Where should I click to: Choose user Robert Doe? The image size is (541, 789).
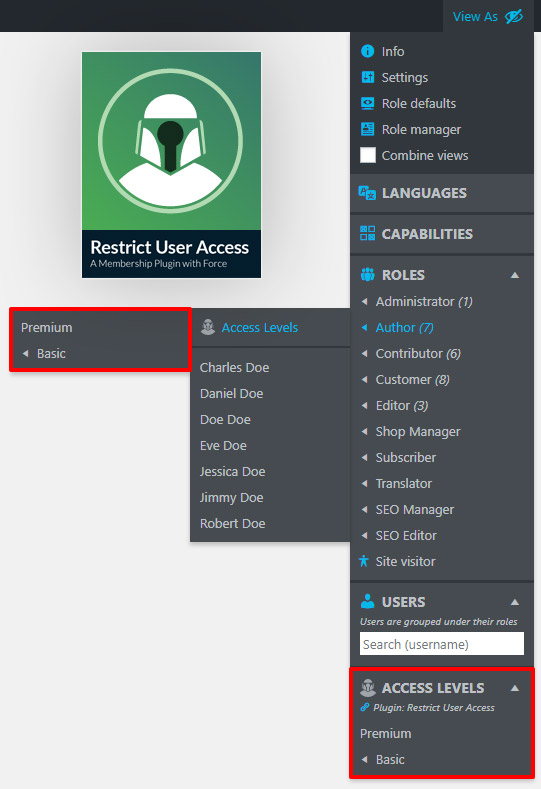point(233,523)
